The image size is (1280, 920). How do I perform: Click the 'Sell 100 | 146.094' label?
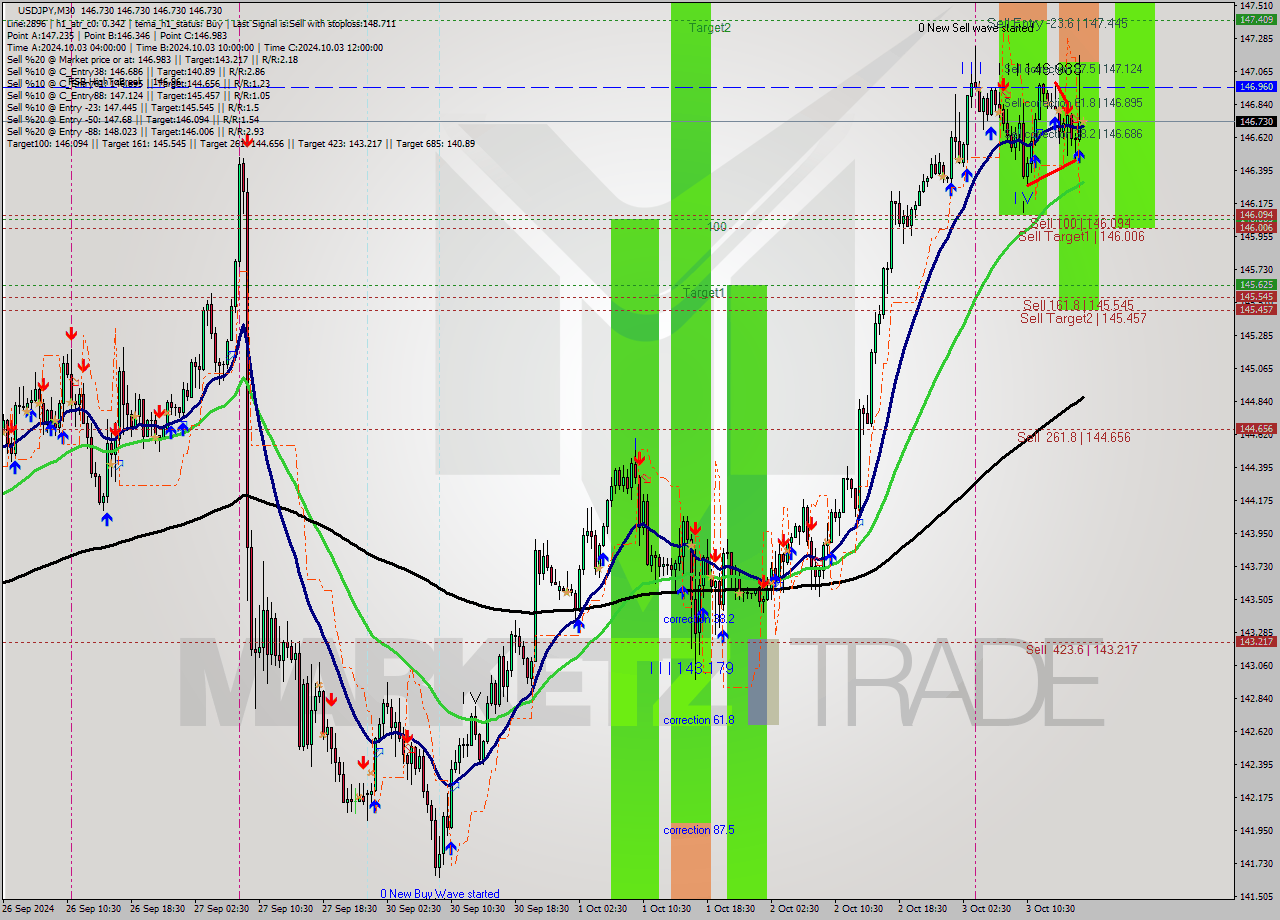(1080, 224)
